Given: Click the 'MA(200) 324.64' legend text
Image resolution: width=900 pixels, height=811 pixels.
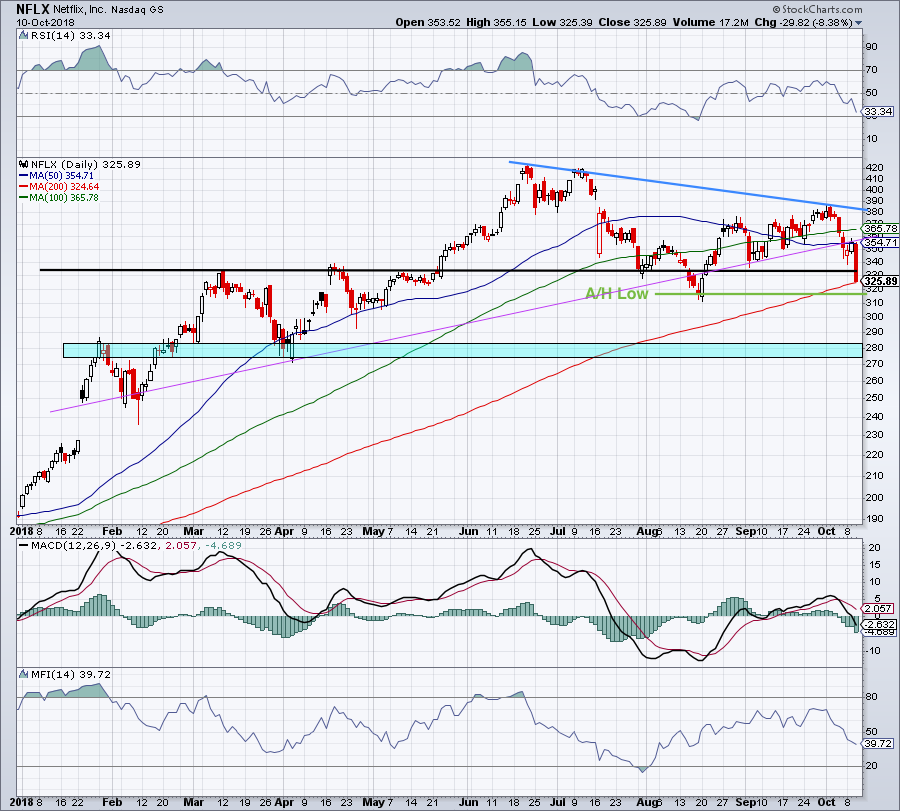Looking at the screenshot, I should pyautogui.click(x=64, y=187).
